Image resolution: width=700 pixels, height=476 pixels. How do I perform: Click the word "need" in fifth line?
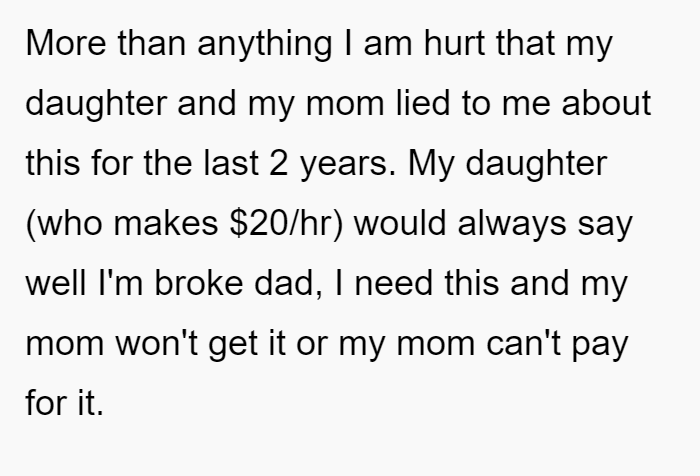[394, 283]
